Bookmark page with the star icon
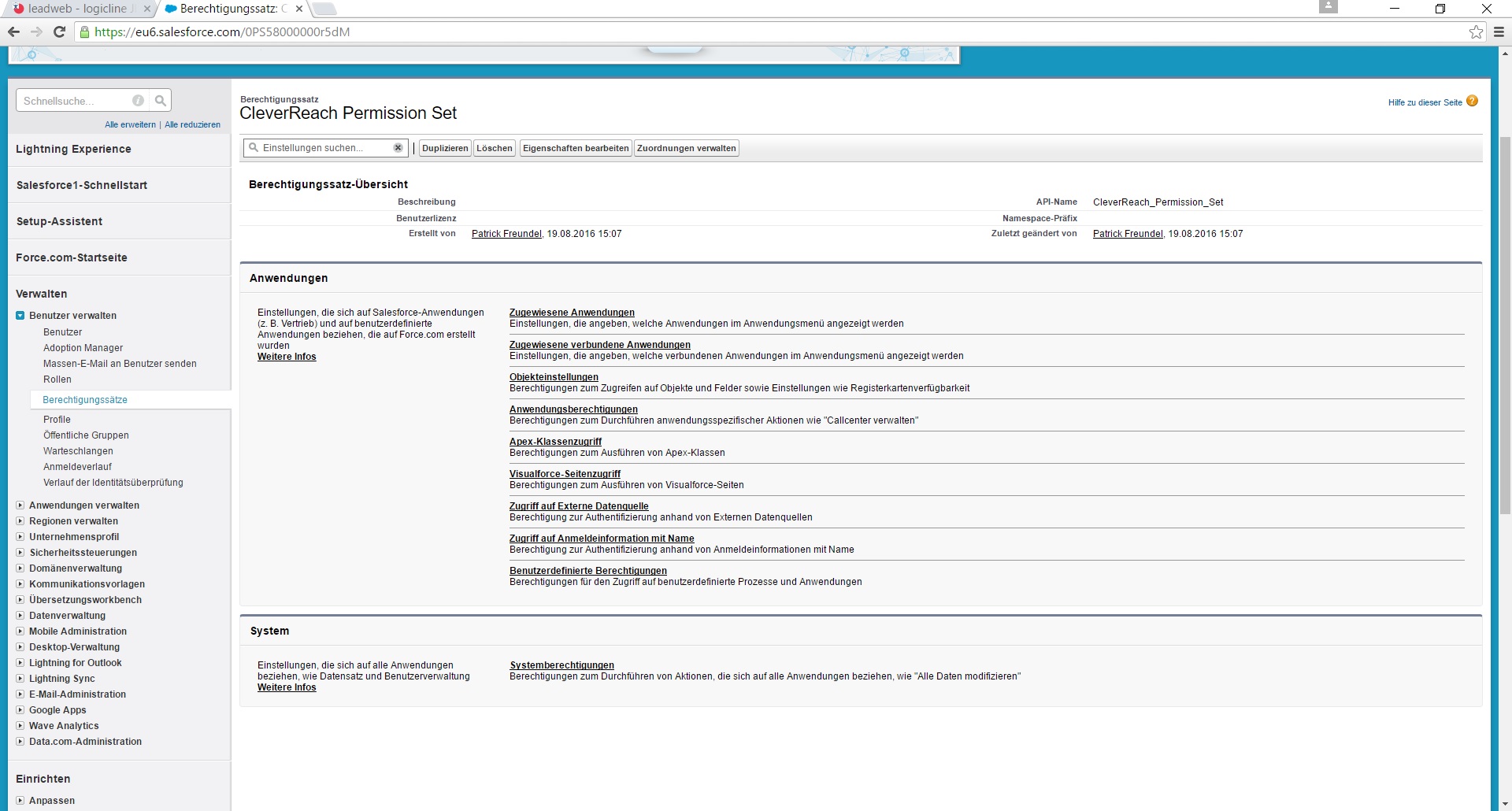The width and height of the screenshot is (1512, 811). click(1476, 31)
